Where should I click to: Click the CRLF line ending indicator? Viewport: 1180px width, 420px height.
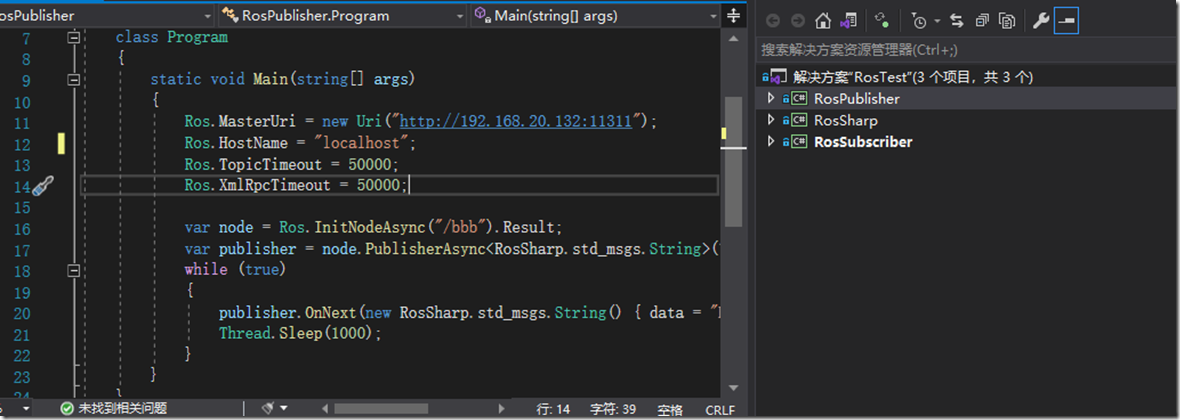[720, 409]
